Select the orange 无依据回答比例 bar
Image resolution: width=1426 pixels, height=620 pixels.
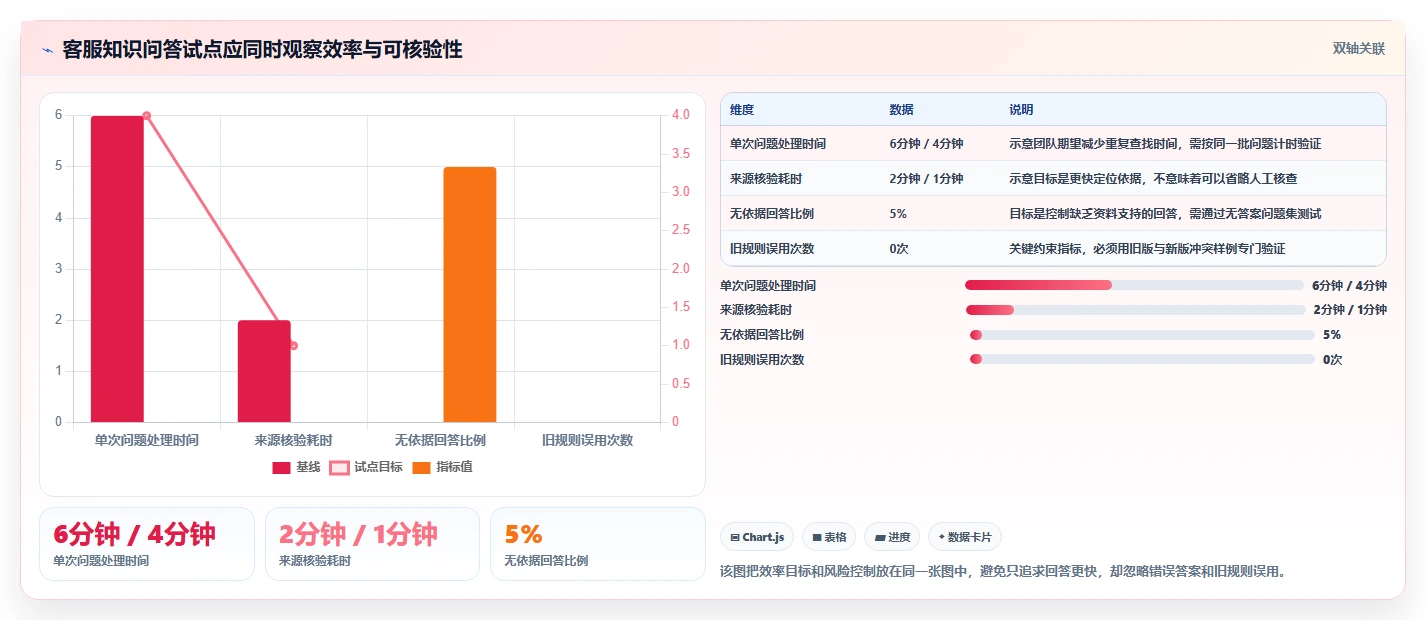click(x=470, y=295)
